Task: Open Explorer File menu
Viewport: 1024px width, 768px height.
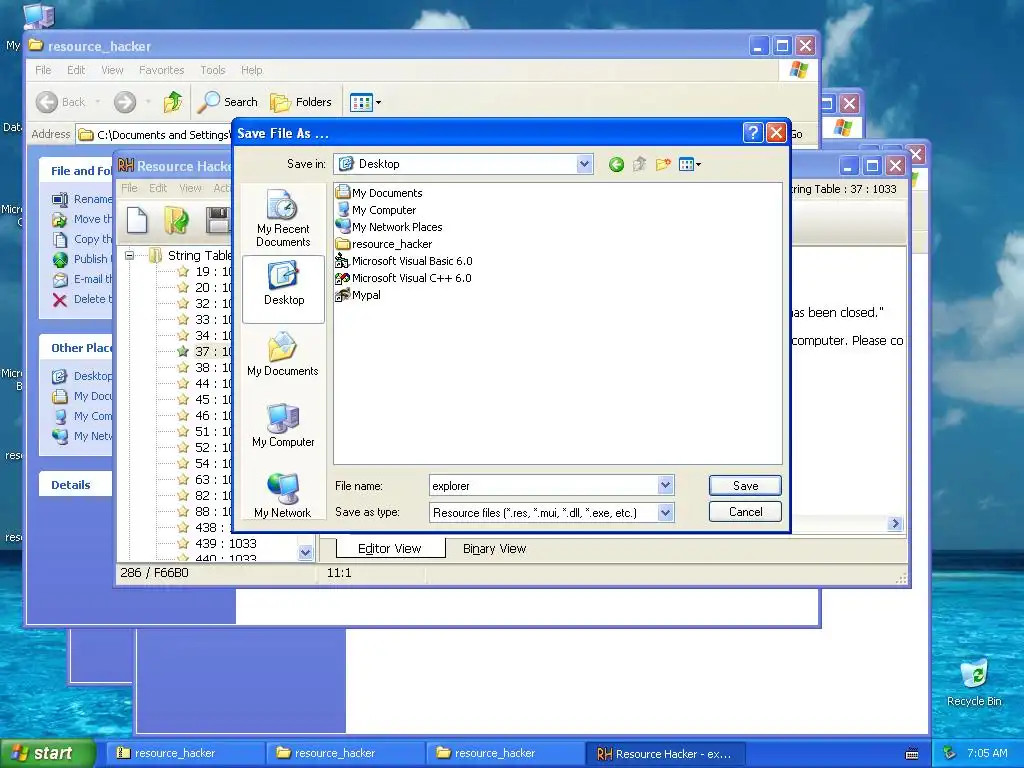Action: pos(43,70)
